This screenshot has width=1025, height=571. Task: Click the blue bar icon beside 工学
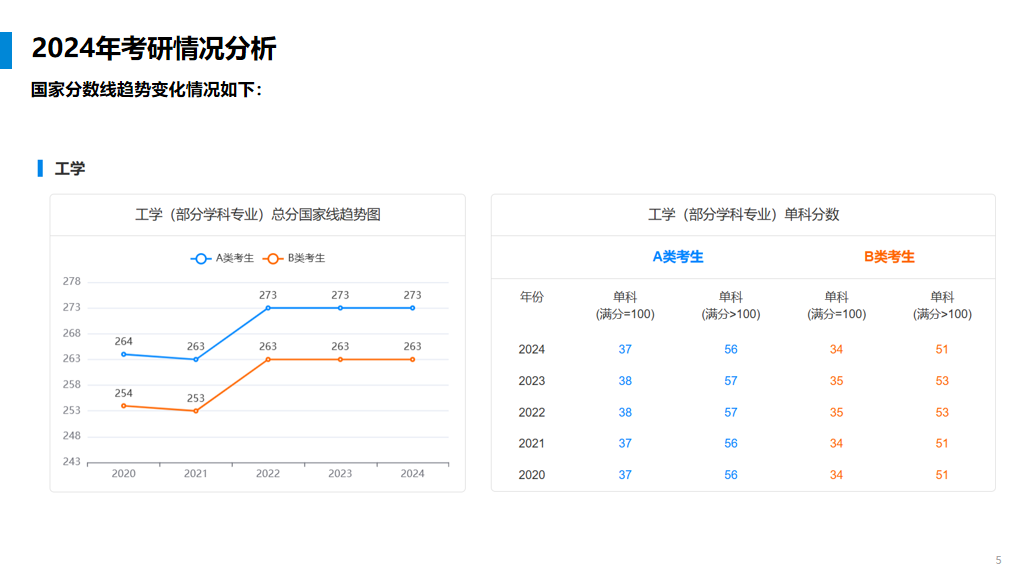(40, 168)
